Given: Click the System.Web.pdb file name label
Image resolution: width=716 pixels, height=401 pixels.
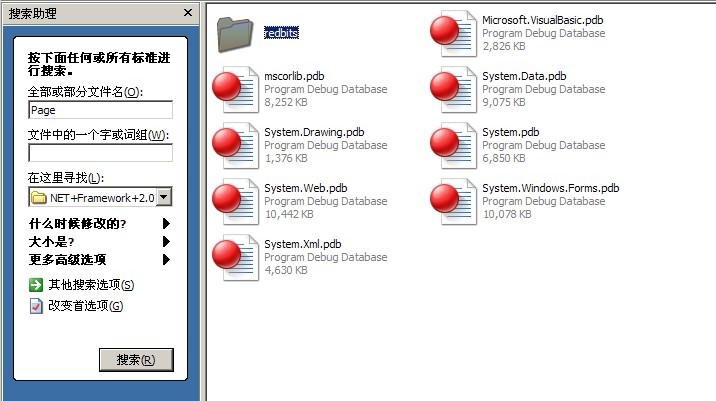Looking at the screenshot, I should pos(305,188).
